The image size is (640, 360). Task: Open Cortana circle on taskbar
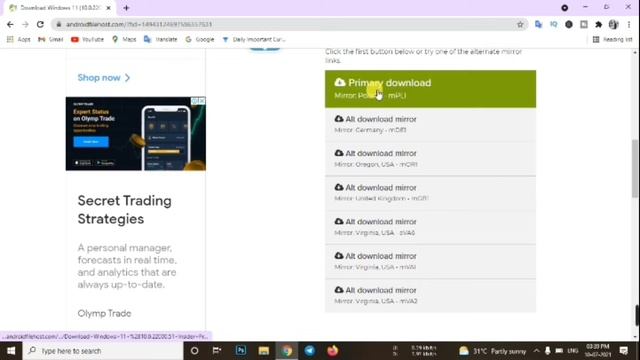pyautogui.click(x=194, y=351)
